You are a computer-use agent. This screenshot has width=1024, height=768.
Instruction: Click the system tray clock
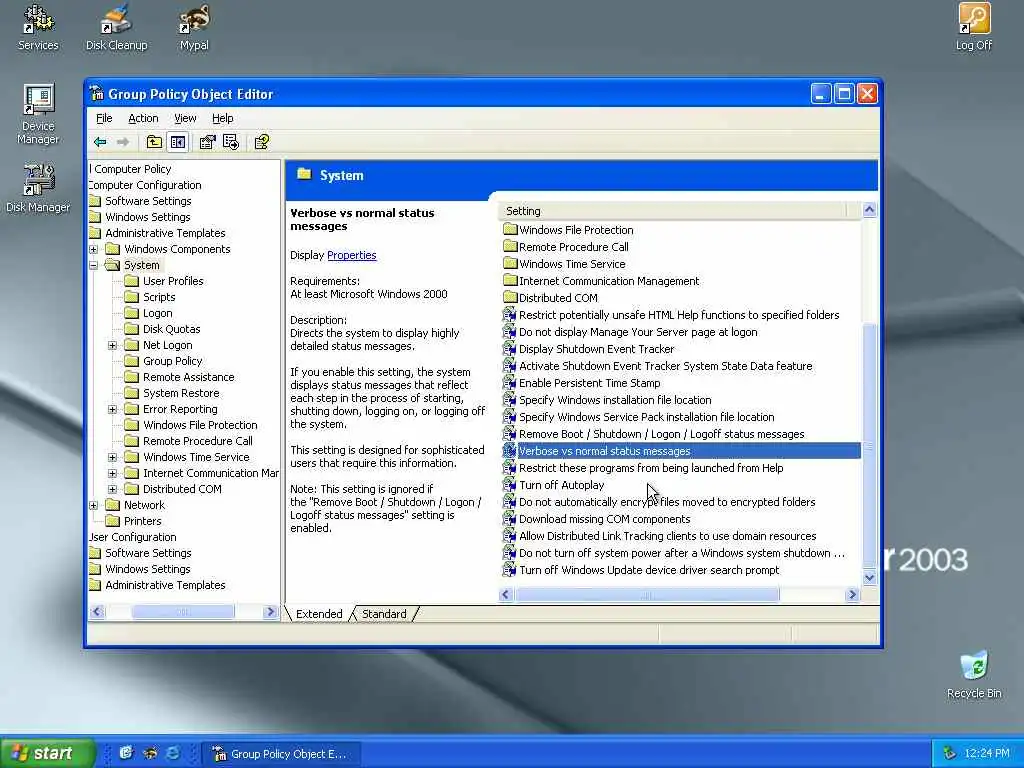(x=986, y=753)
